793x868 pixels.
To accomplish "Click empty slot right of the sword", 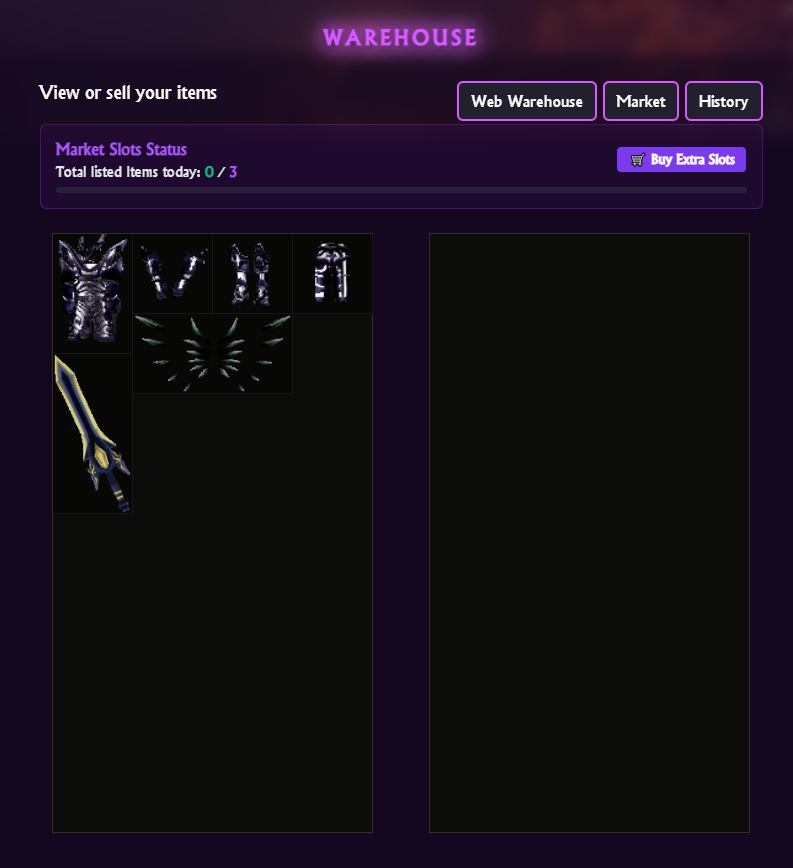I will click(x=173, y=433).
